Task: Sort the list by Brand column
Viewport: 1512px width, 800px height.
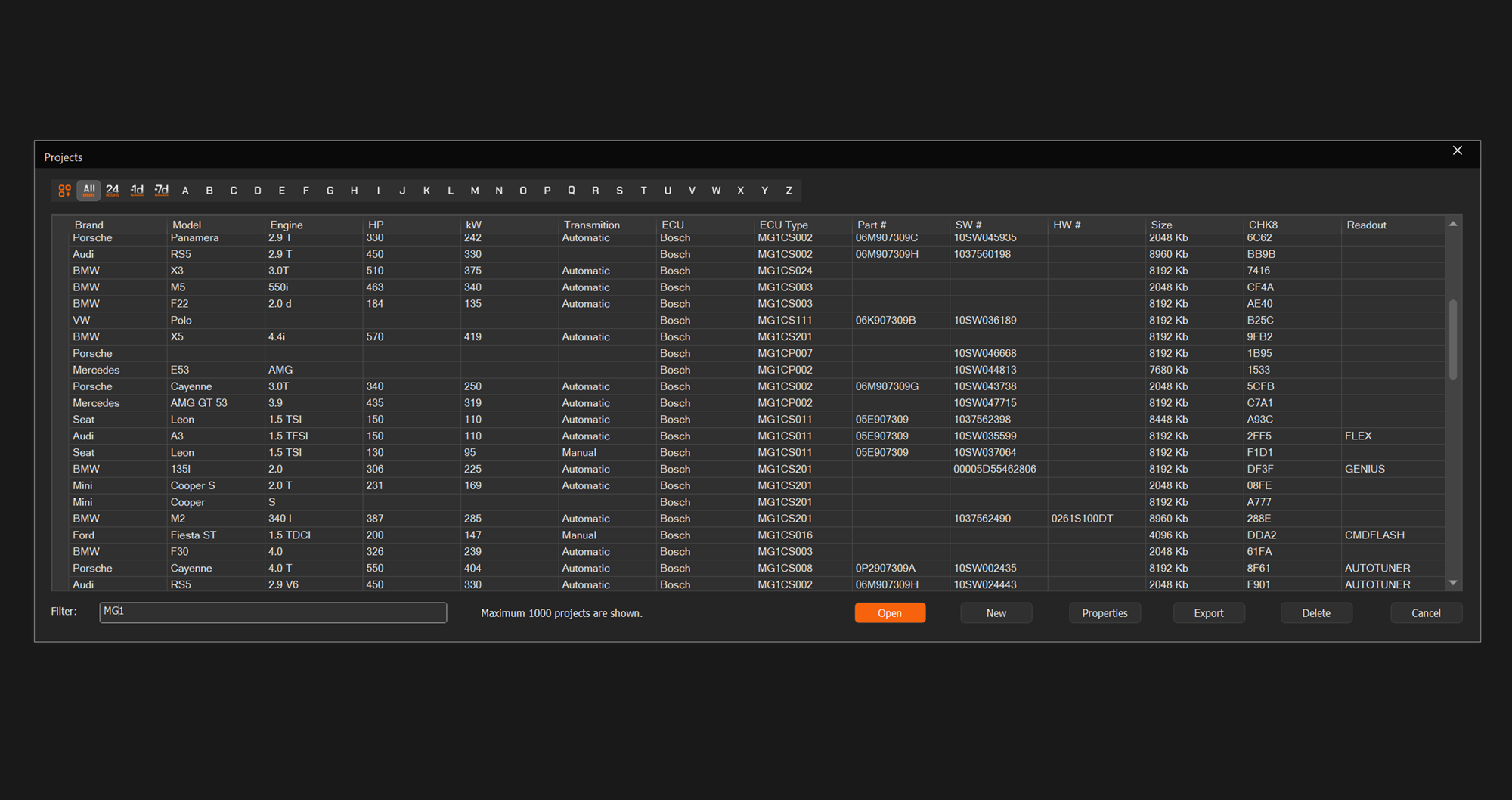Action: pyautogui.click(x=89, y=225)
